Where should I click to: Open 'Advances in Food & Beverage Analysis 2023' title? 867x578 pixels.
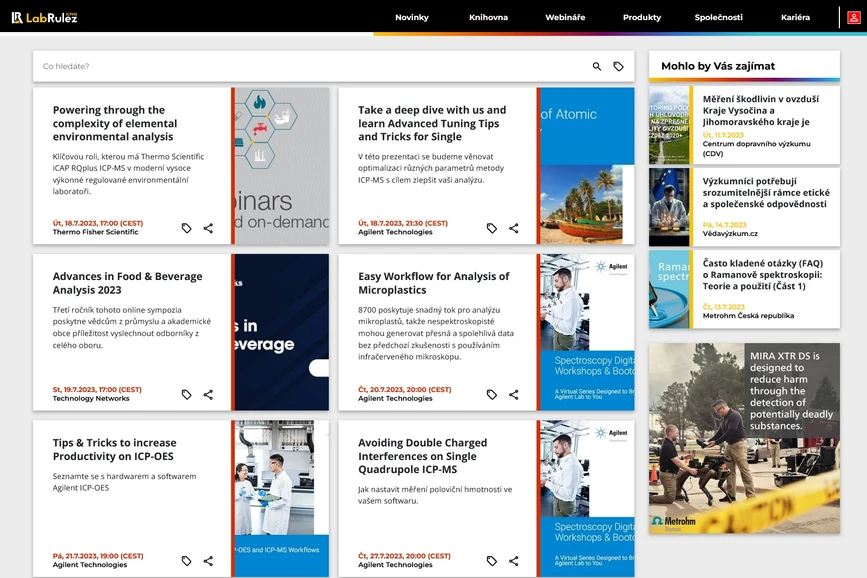click(x=127, y=283)
